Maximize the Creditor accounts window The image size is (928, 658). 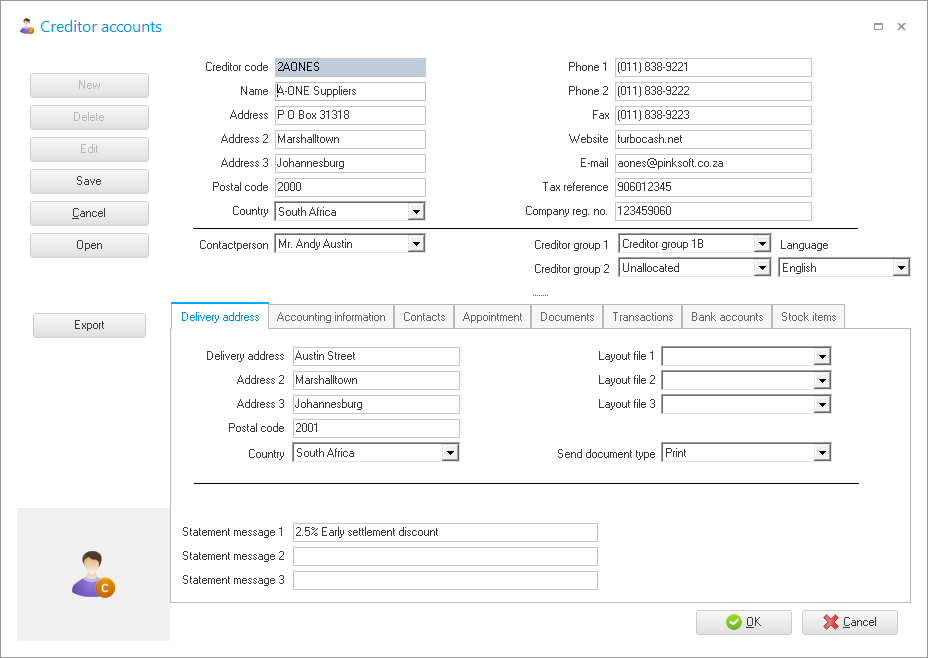(878, 27)
